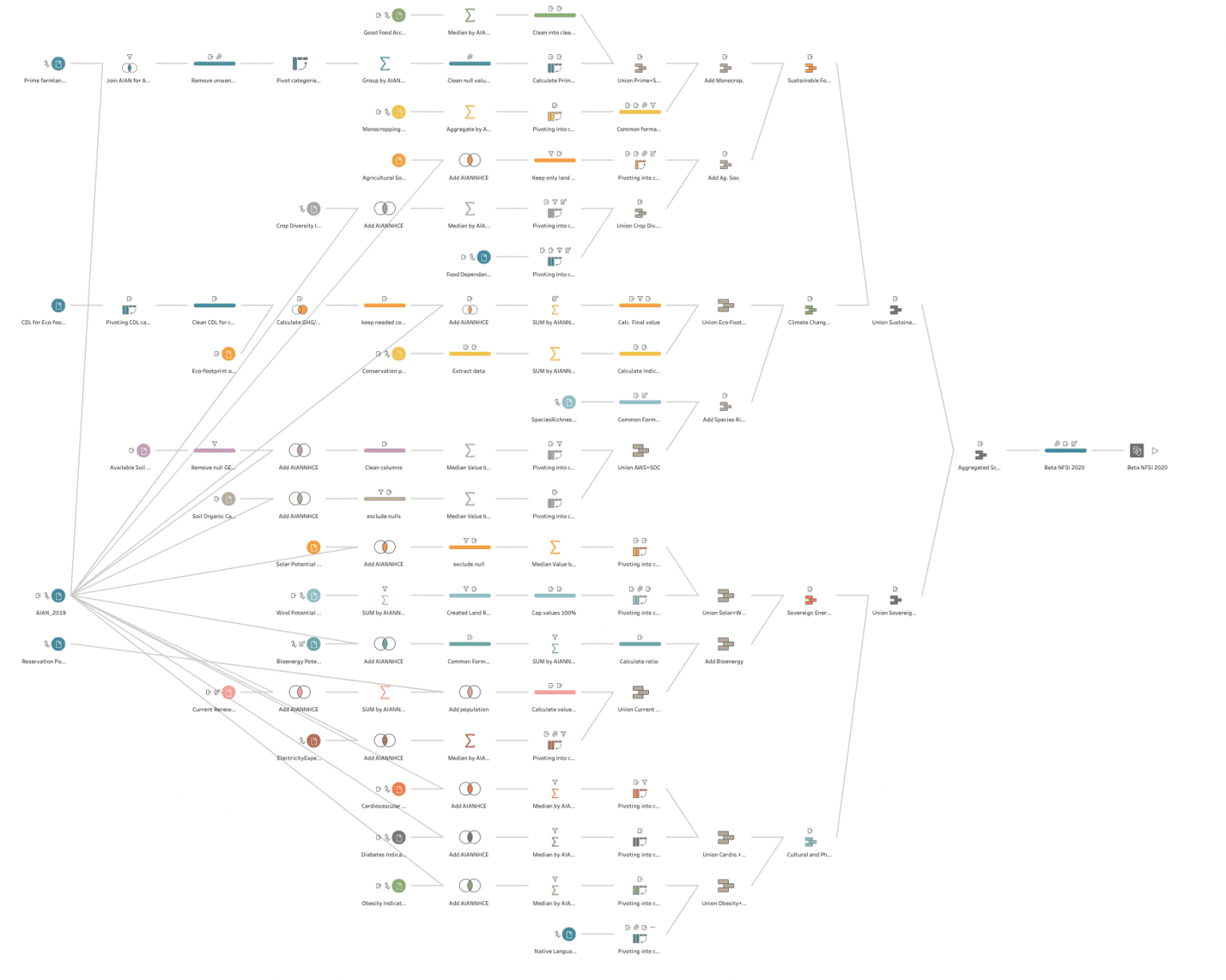Screen dimensions: 1226x980
Task: Click the Eco-footprint o... input node
Action: point(228,354)
